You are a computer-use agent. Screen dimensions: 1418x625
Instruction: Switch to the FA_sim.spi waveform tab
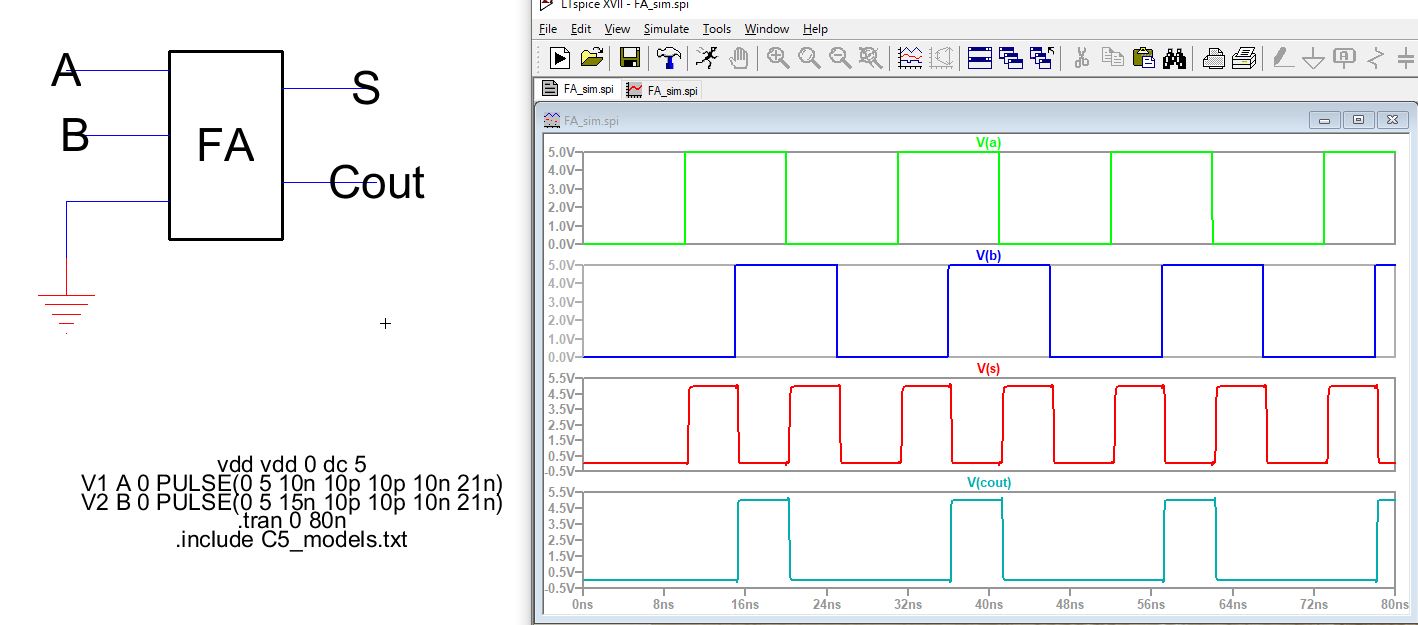(663, 90)
